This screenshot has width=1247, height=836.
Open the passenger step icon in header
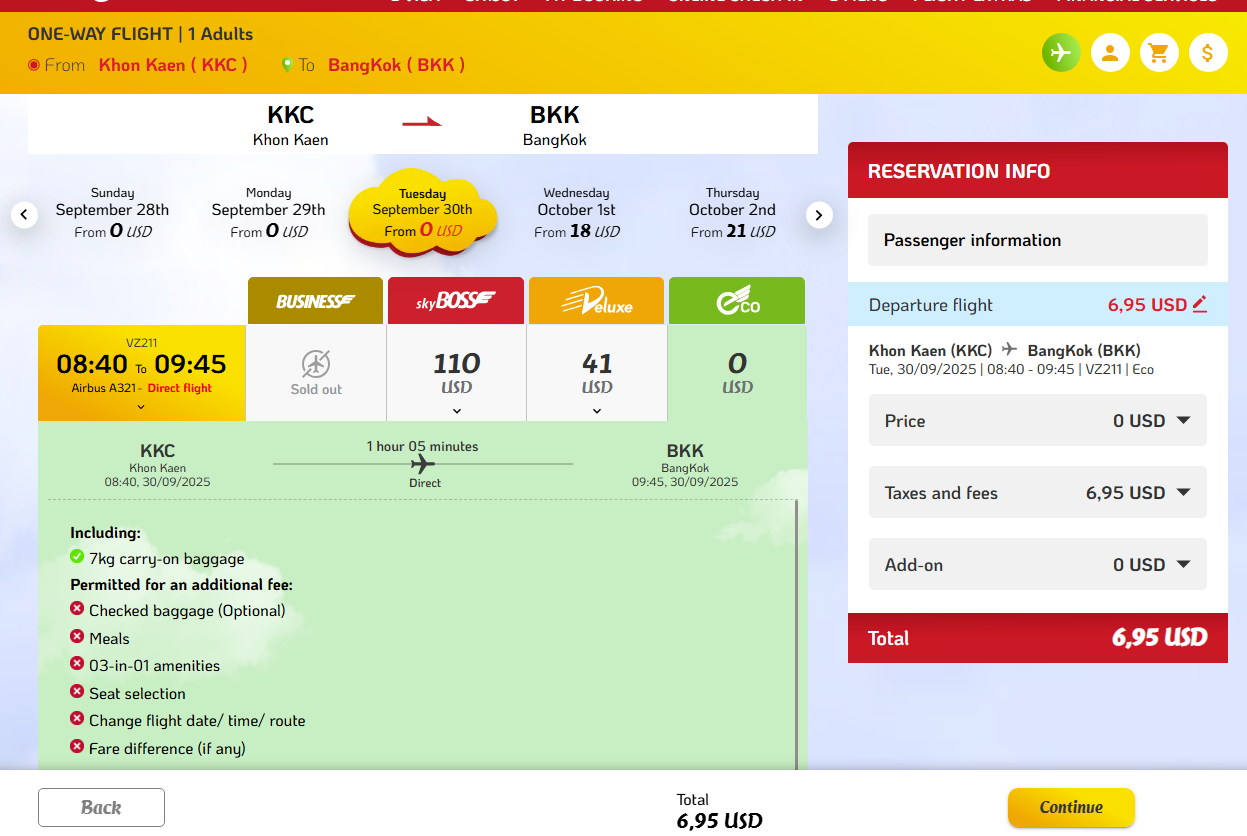(1110, 52)
